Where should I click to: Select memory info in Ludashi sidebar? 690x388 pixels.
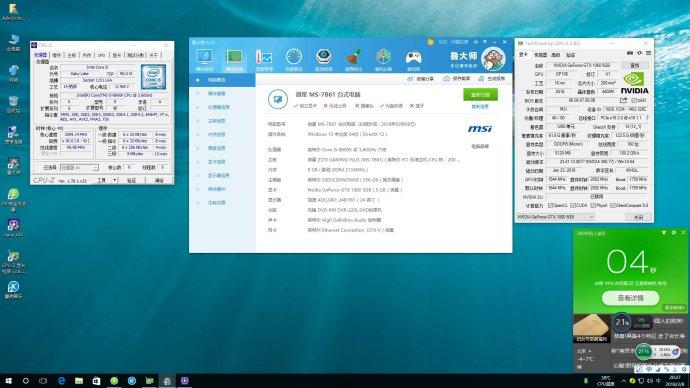(217, 135)
